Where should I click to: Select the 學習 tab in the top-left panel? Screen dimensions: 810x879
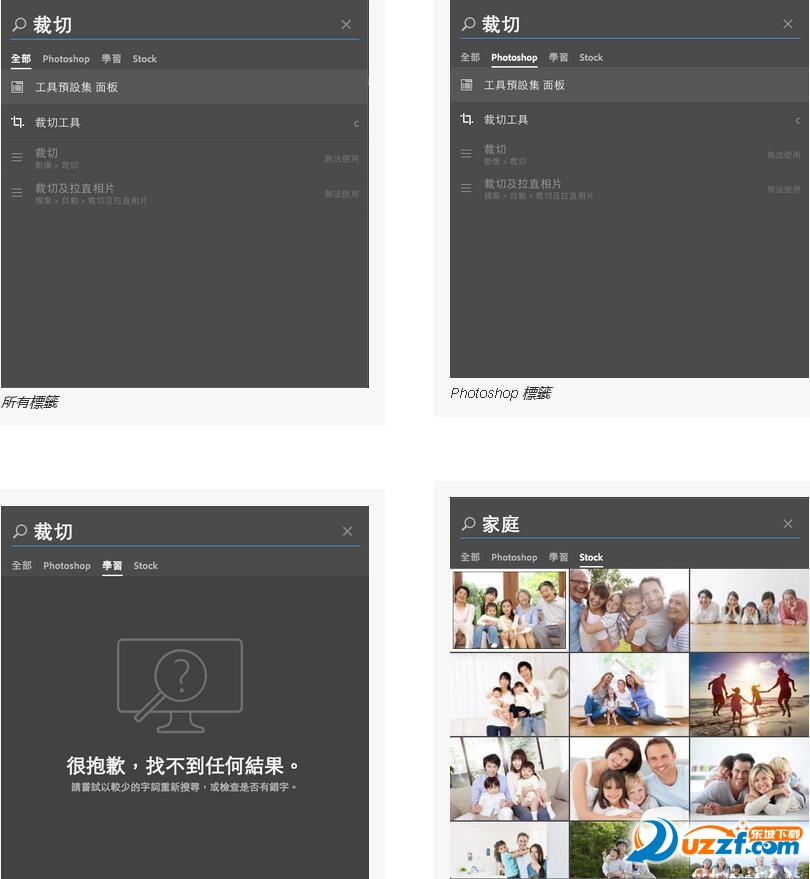(x=111, y=59)
